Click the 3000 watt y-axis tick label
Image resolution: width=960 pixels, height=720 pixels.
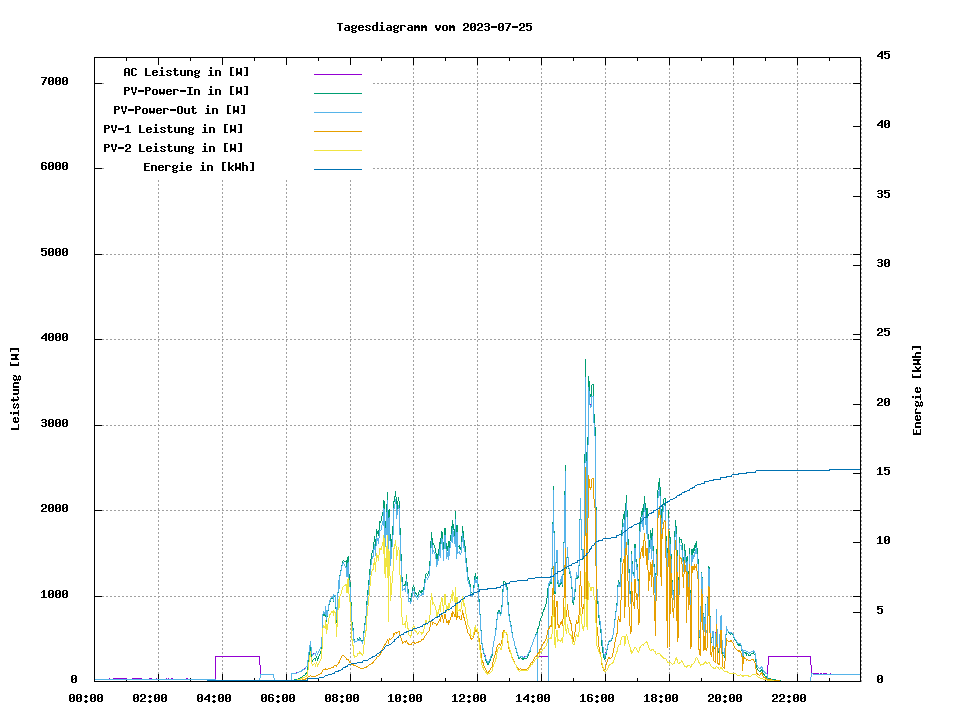click(54, 424)
